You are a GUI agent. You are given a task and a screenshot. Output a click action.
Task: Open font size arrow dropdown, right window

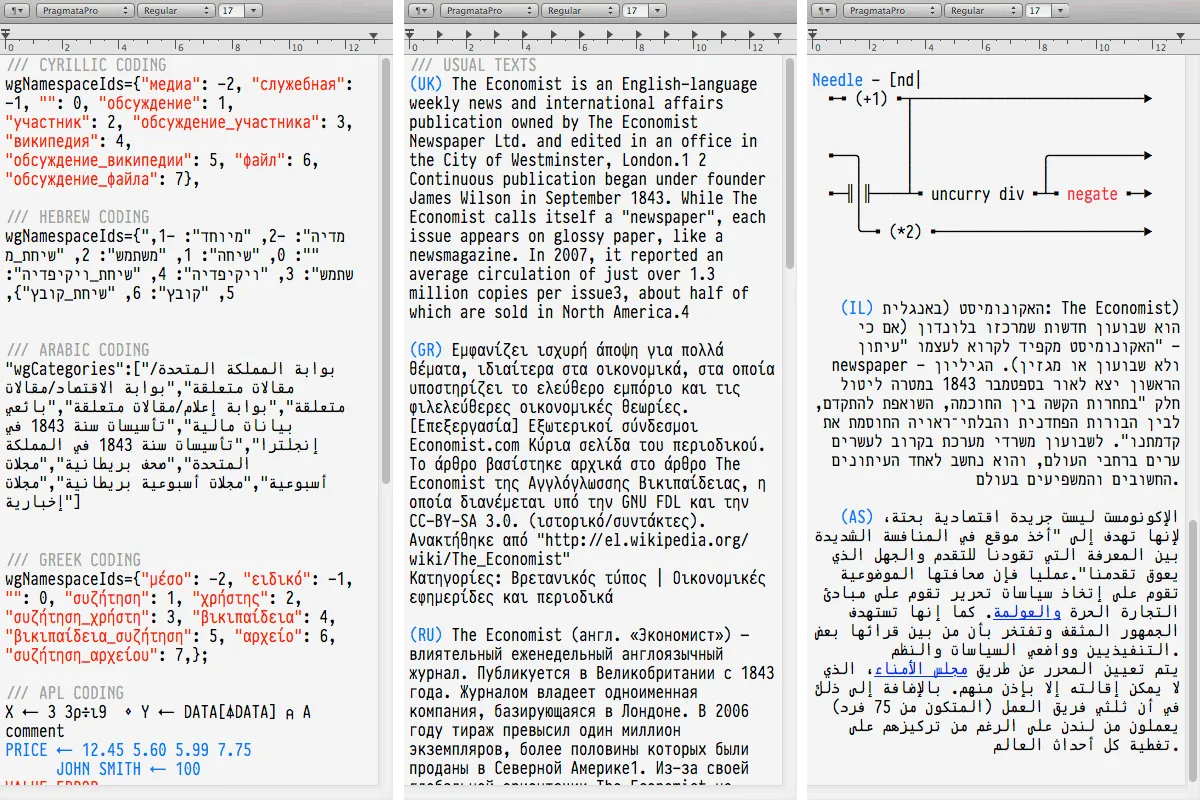point(1060,10)
